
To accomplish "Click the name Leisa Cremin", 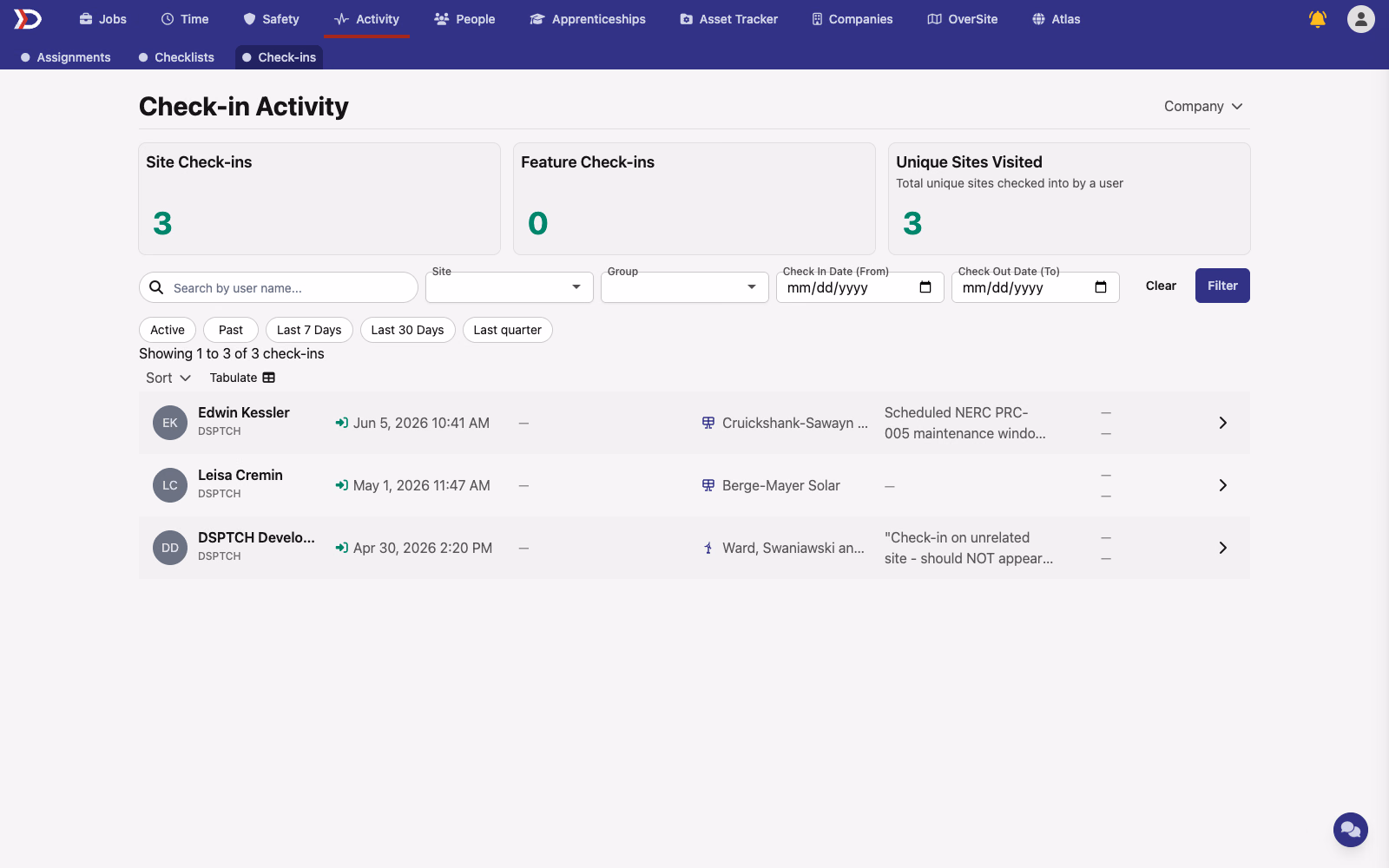I will 240,475.
